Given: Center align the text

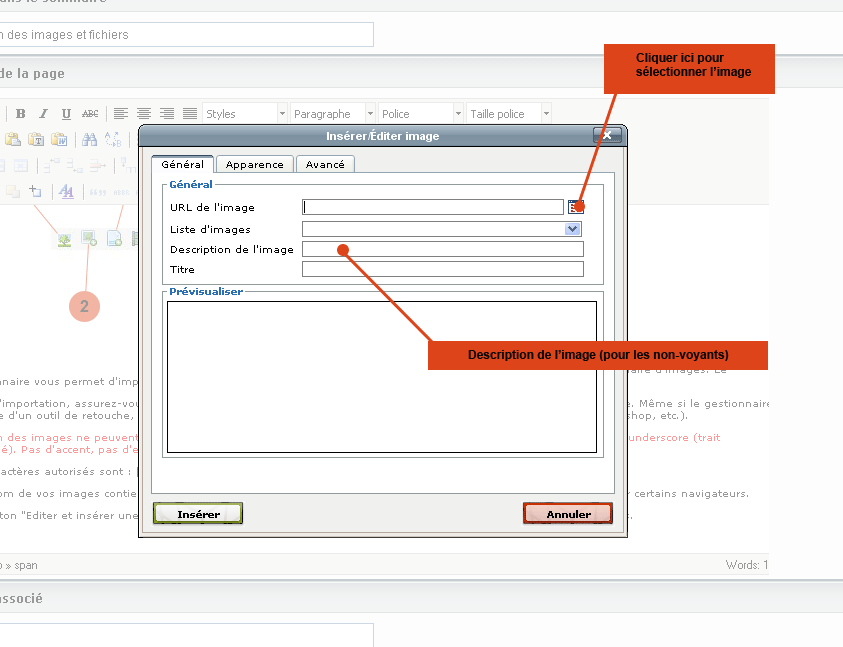Looking at the screenshot, I should click(144, 114).
